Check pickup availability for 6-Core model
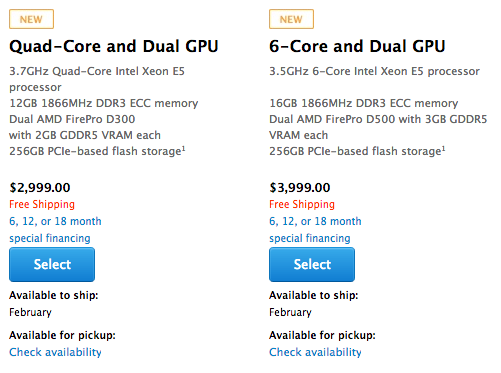Viewport: 501px width, 373px height. tap(315, 352)
